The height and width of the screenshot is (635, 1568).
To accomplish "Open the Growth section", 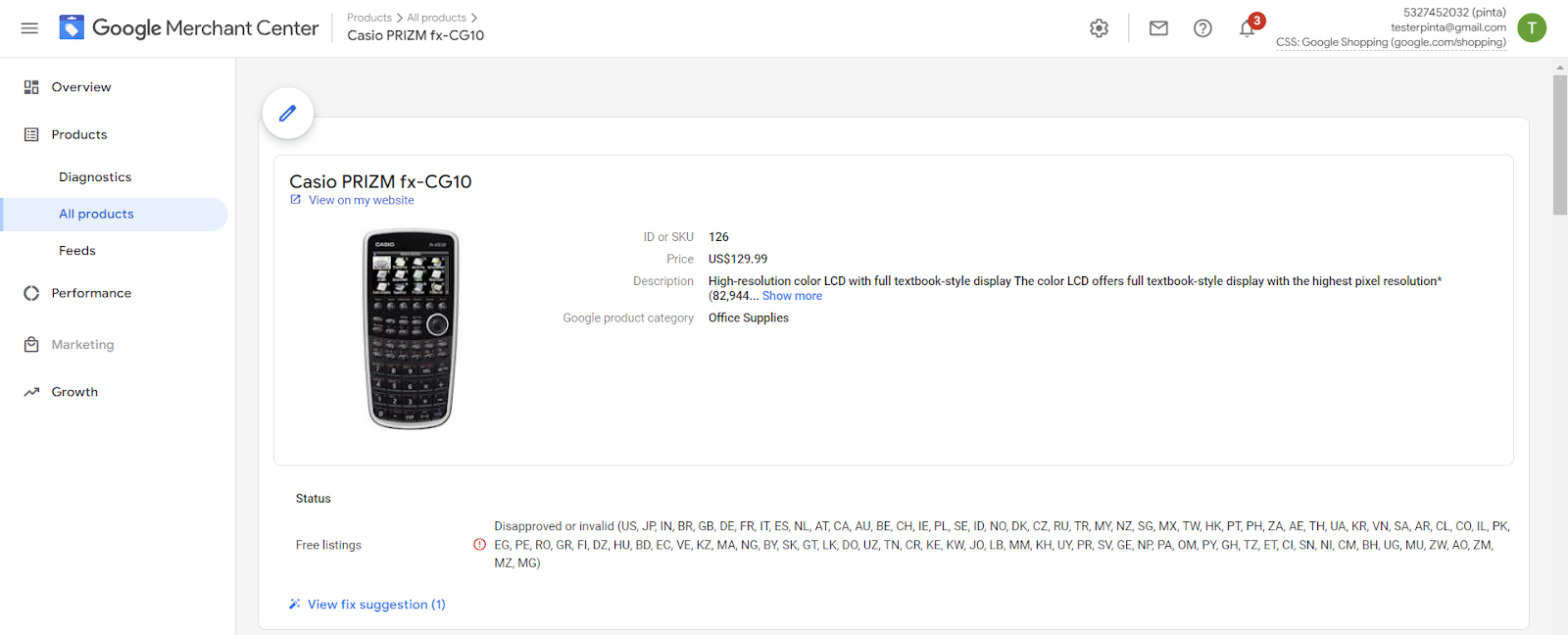I will [x=74, y=392].
